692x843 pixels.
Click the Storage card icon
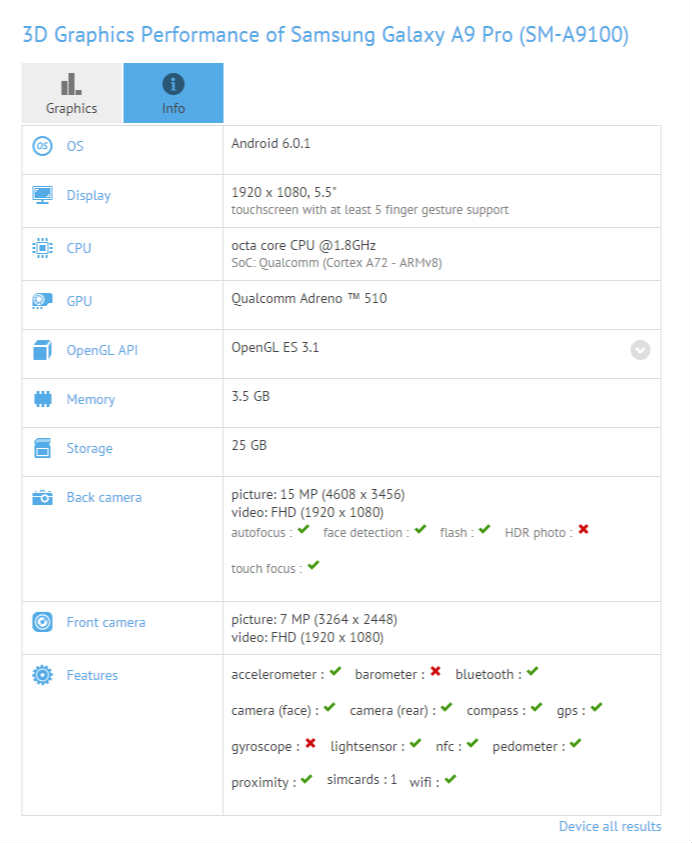pyautogui.click(x=42, y=448)
